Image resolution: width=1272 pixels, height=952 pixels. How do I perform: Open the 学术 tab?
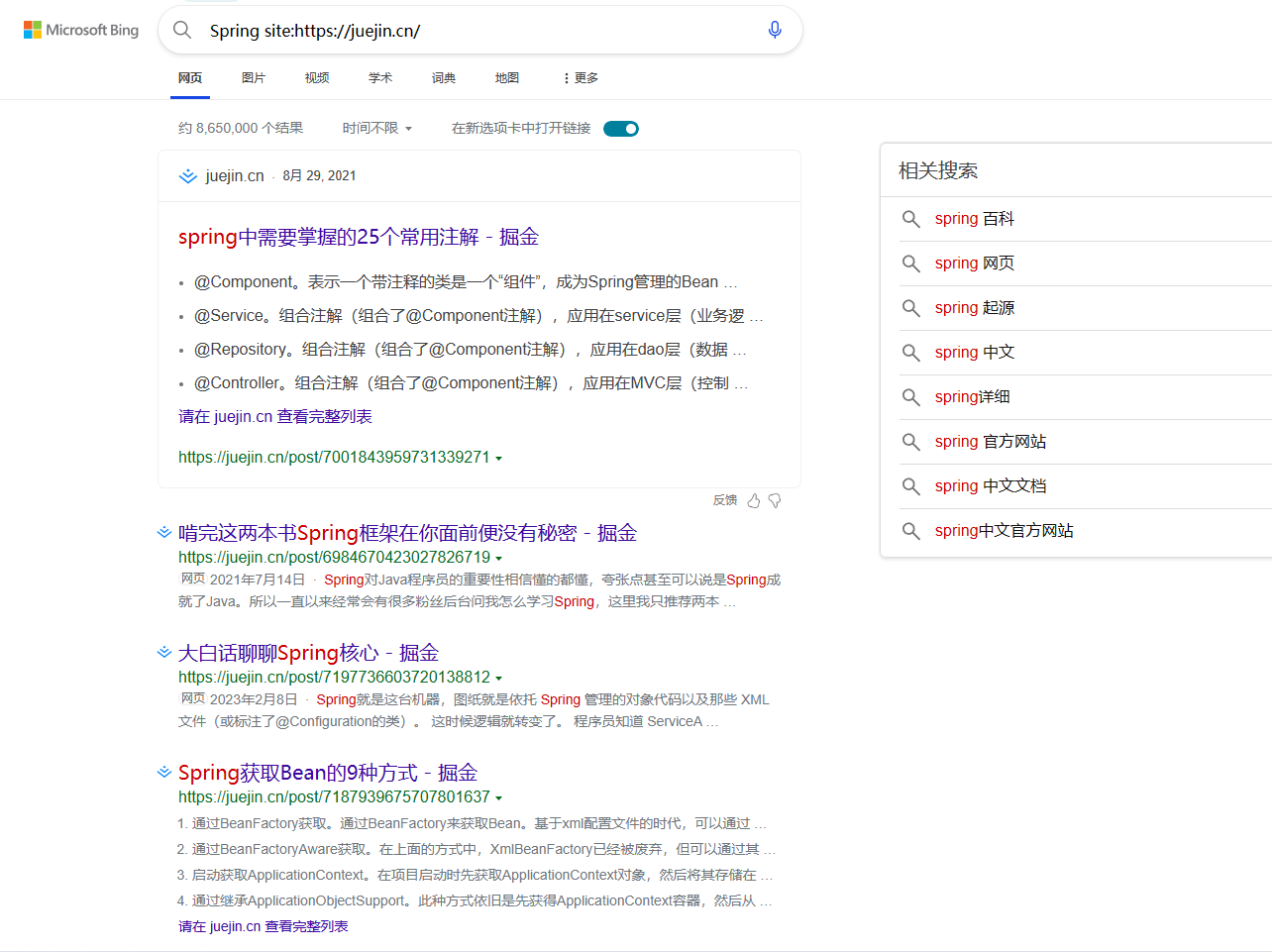tap(380, 77)
